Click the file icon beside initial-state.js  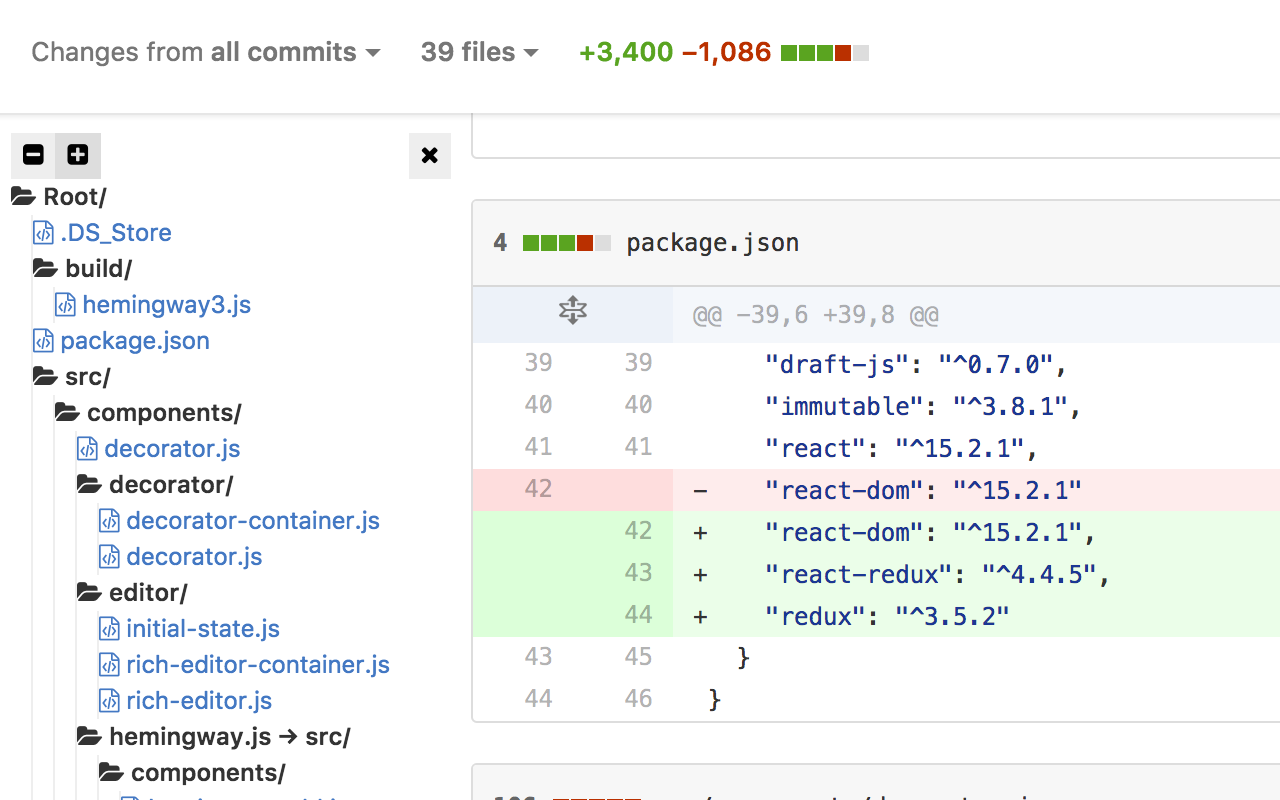[109, 629]
